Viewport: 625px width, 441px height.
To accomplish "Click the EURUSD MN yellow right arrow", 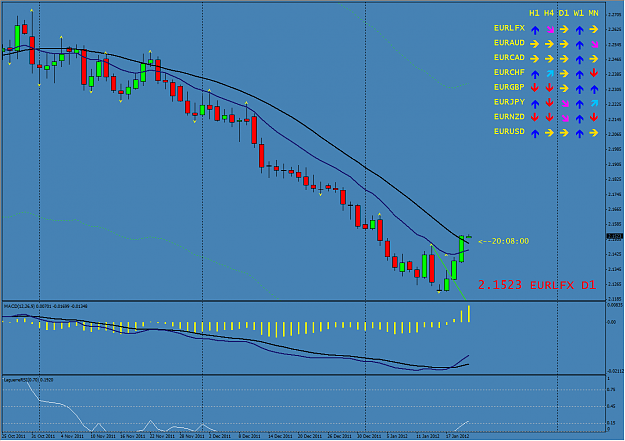I will tap(594, 132).
